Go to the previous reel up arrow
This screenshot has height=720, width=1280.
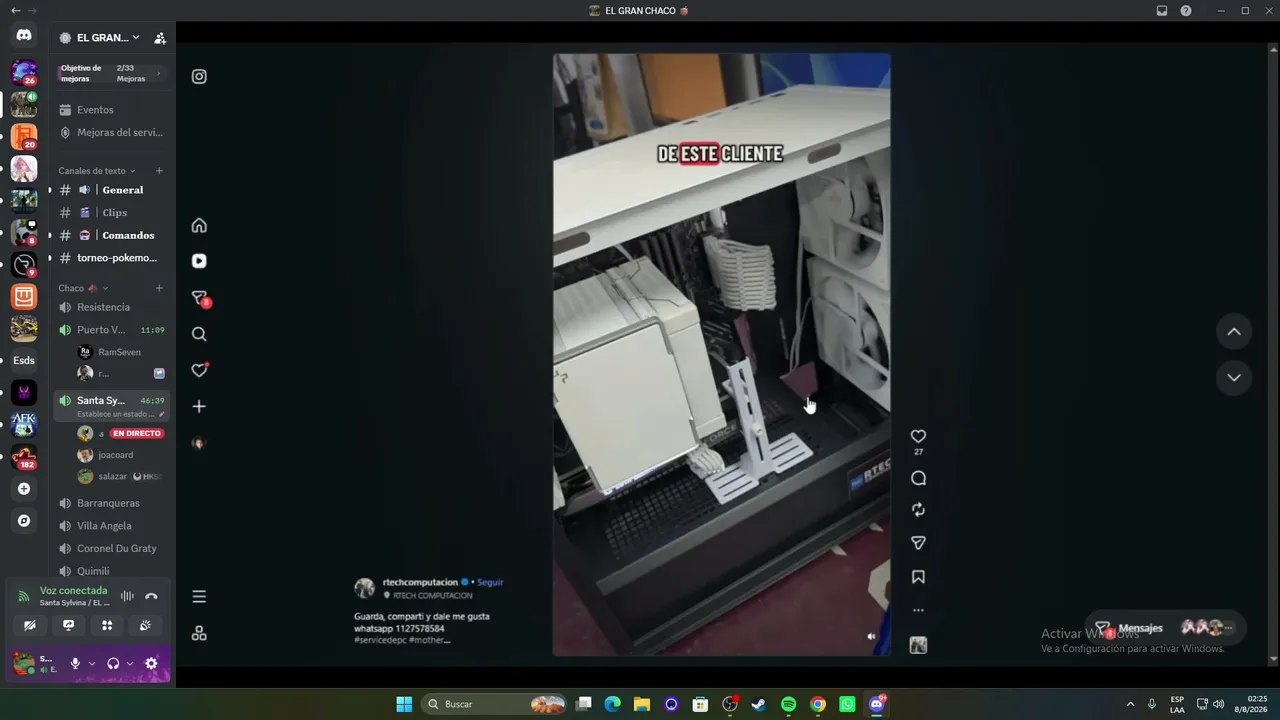[1234, 332]
